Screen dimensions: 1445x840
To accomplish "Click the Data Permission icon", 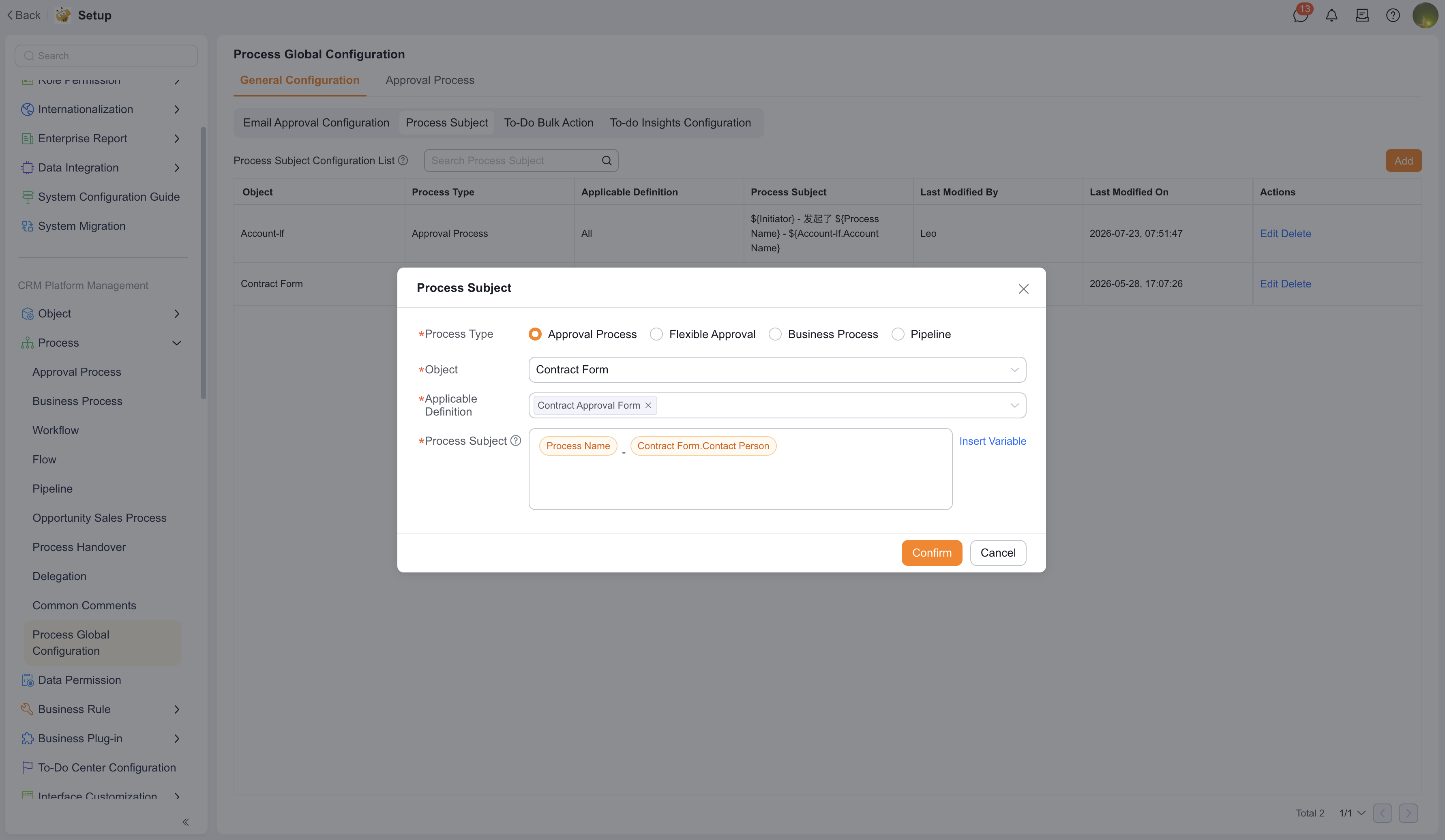I will (x=27, y=680).
